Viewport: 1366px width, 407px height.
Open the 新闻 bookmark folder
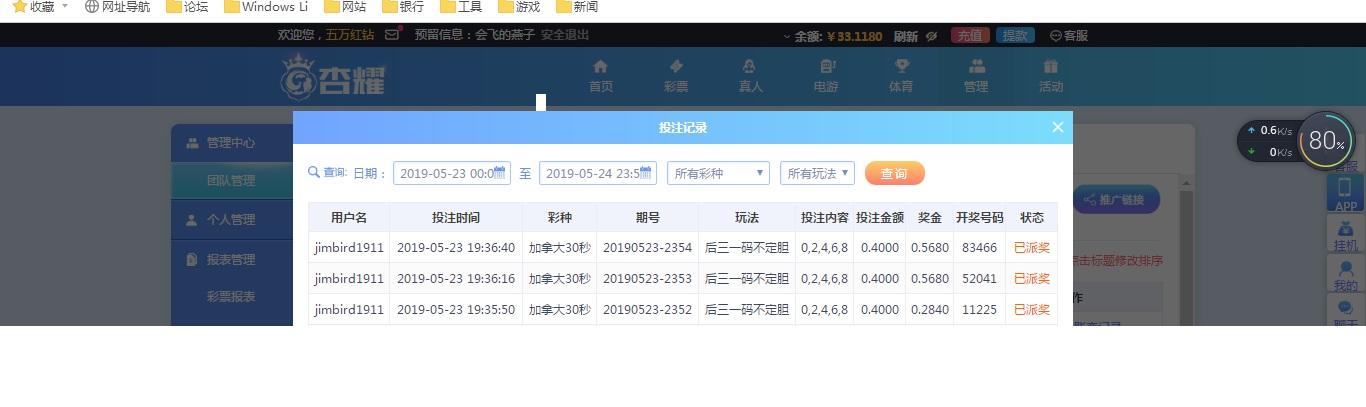577,7
